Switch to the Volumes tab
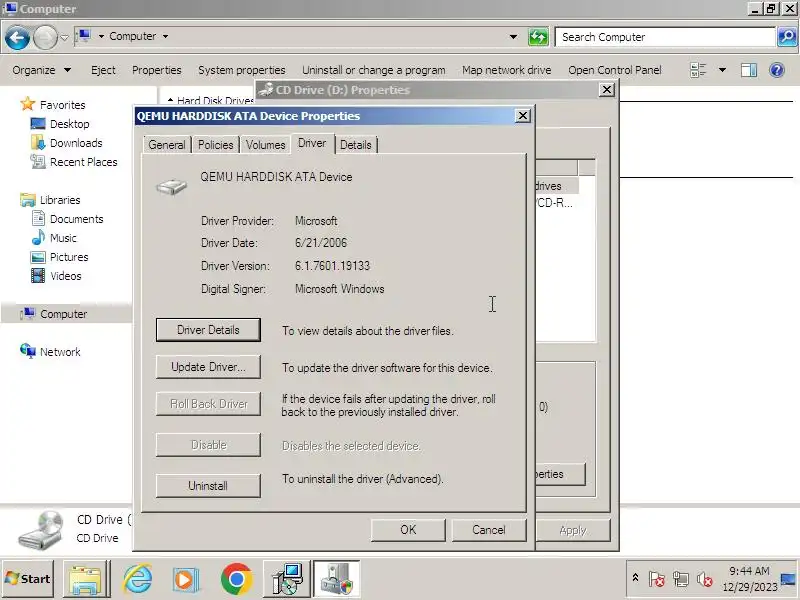This screenshot has height=600, width=800. (265, 145)
